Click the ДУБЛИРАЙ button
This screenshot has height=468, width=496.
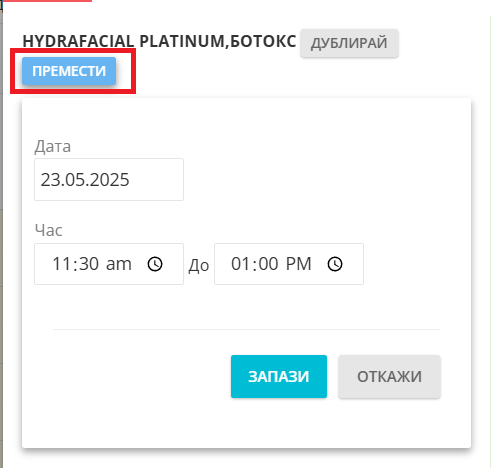pos(349,43)
